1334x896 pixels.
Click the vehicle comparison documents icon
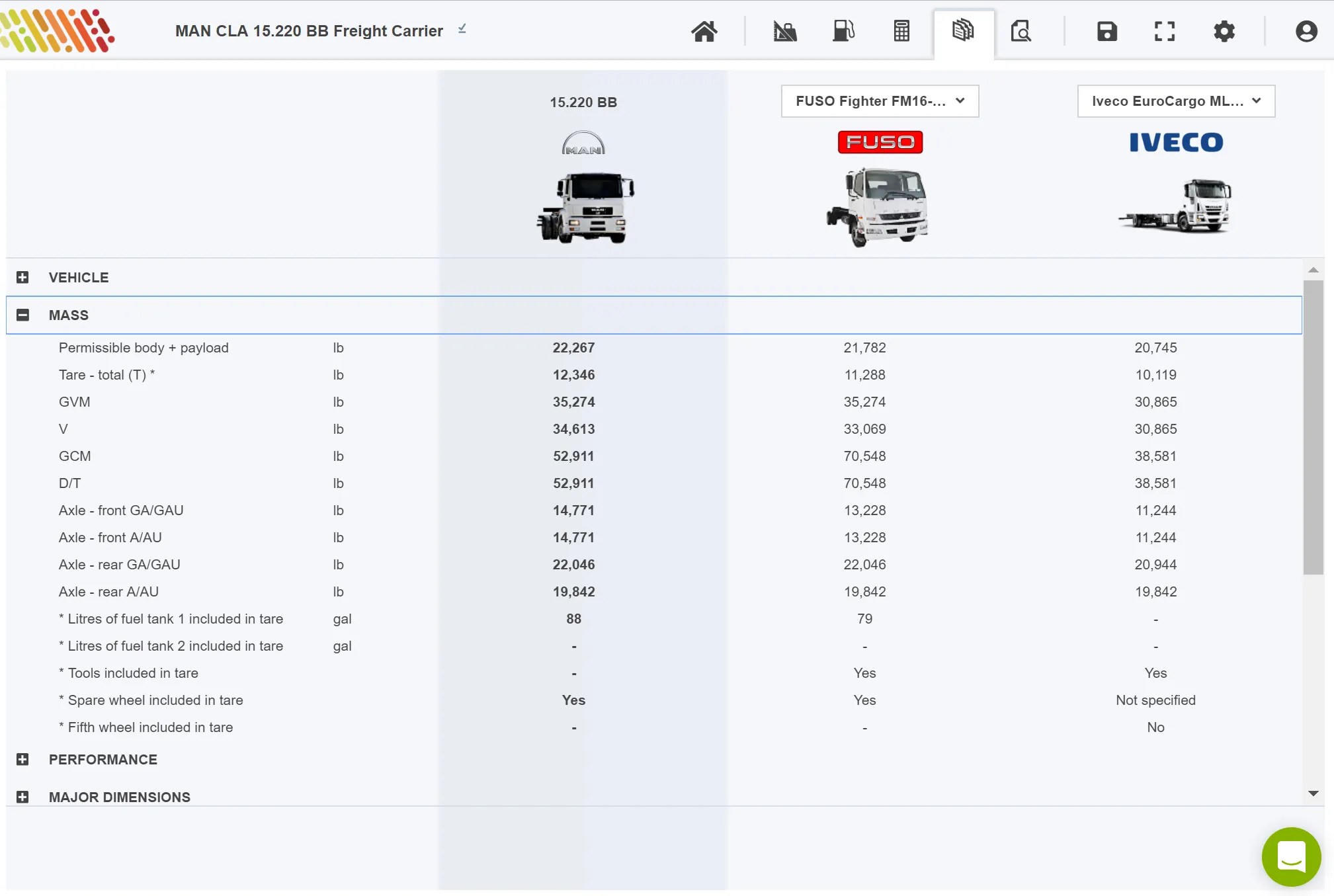(x=963, y=31)
